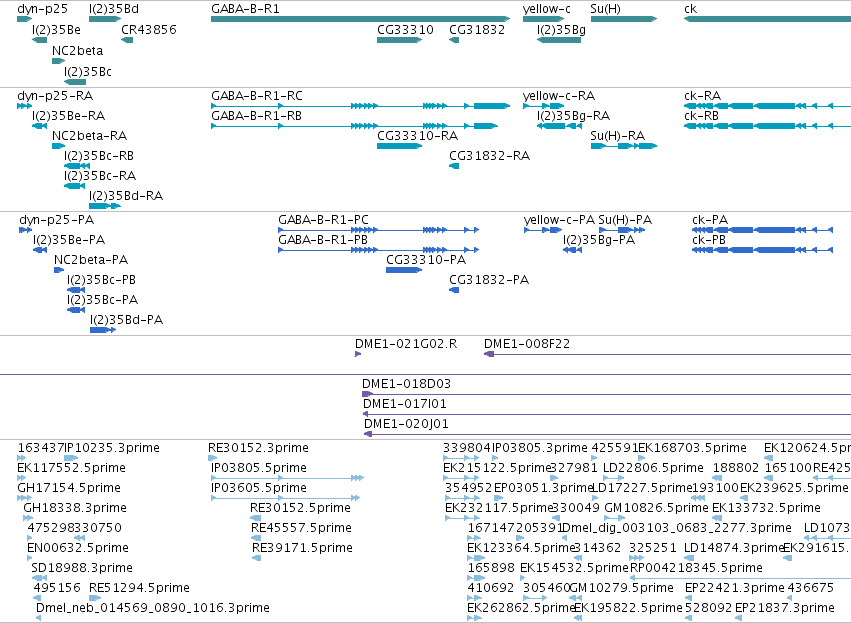
Task: Select the l(2)35Bc gene label
Action: click(88, 72)
